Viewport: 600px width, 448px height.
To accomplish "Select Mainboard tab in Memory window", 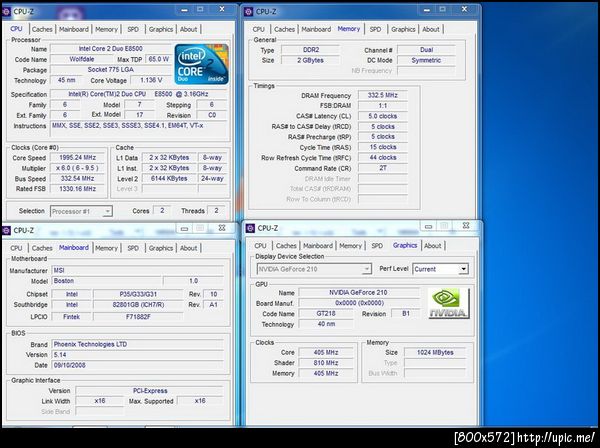I will (316, 29).
